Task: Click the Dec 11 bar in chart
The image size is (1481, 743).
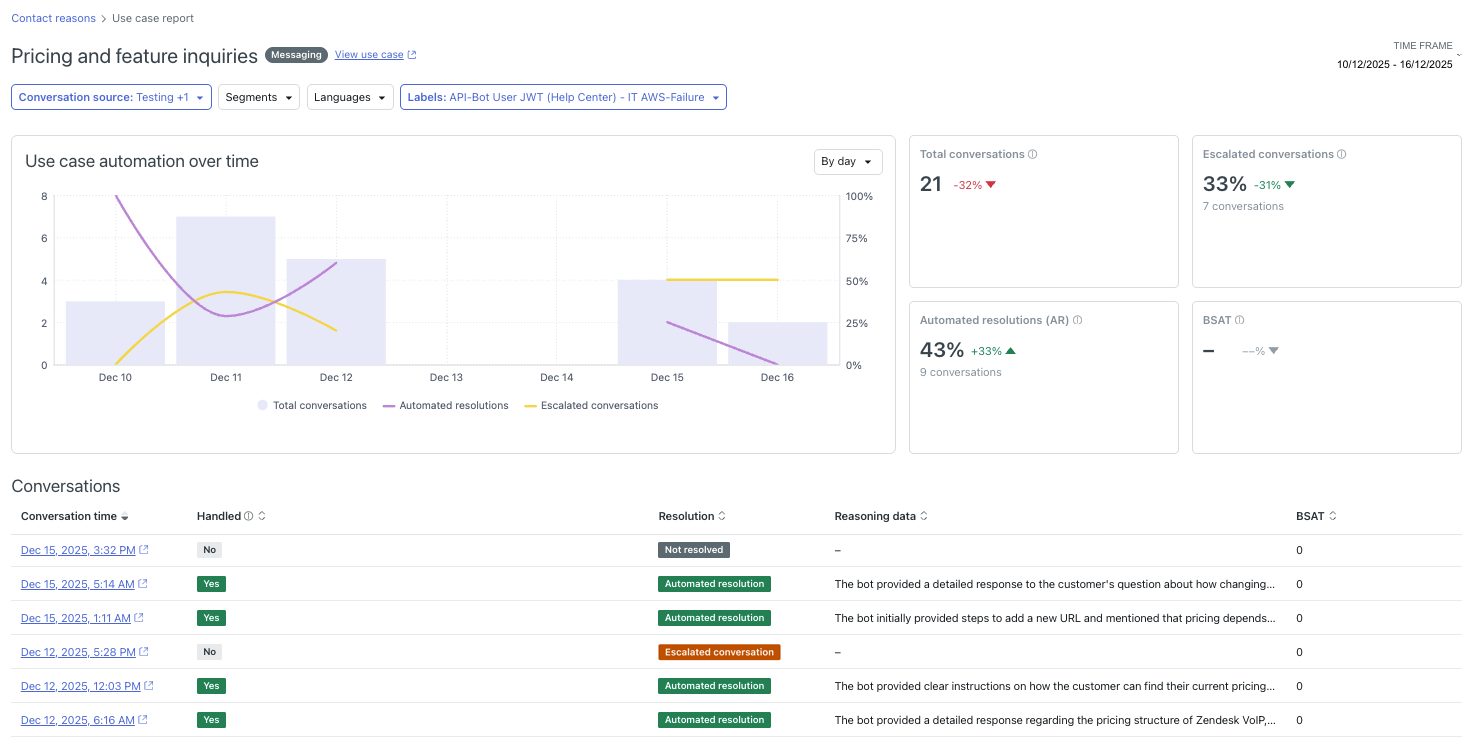Action: point(225,290)
